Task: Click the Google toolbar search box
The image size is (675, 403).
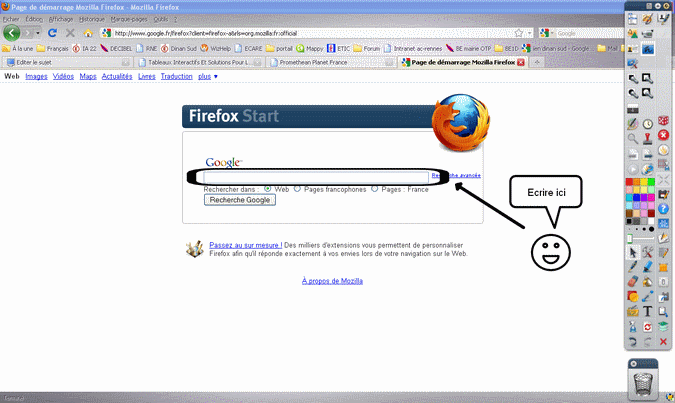Action: (x=588, y=33)
